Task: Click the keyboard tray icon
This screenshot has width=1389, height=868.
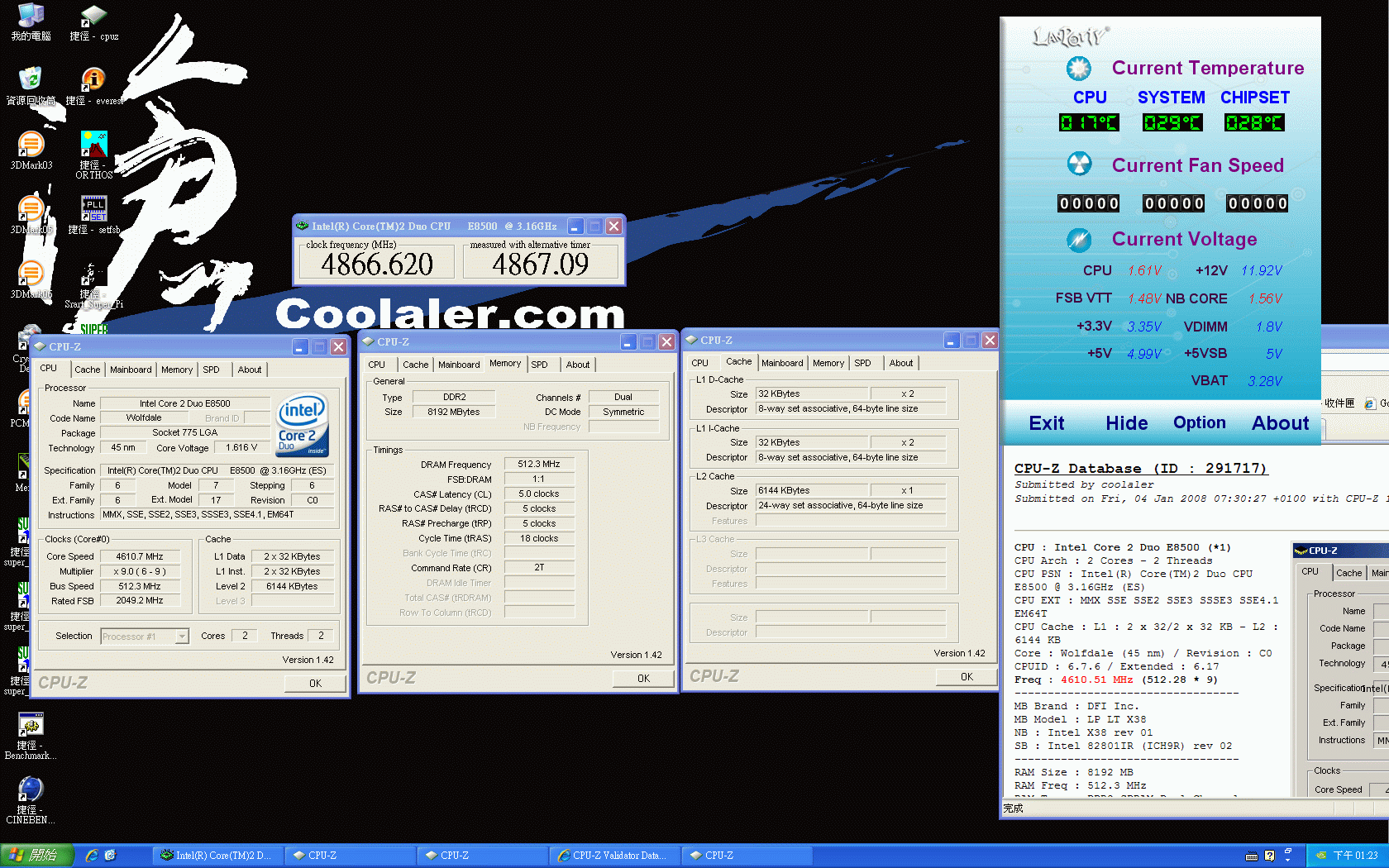Action: pyautogui.click(x=1252, y=856)
